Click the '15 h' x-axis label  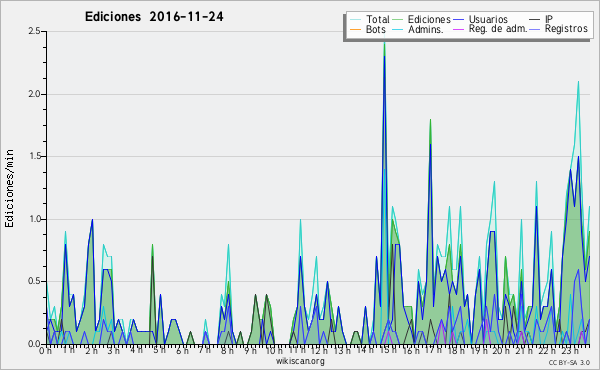point(387,350)
